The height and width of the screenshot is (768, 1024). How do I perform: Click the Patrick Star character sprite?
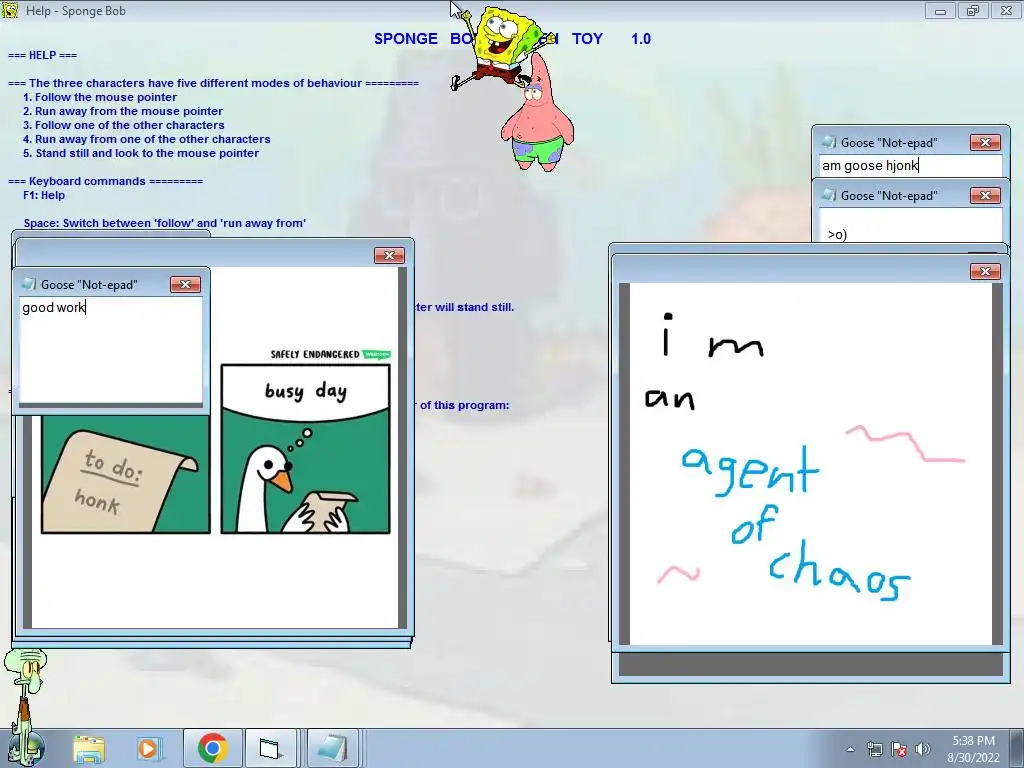click(537, 114)
